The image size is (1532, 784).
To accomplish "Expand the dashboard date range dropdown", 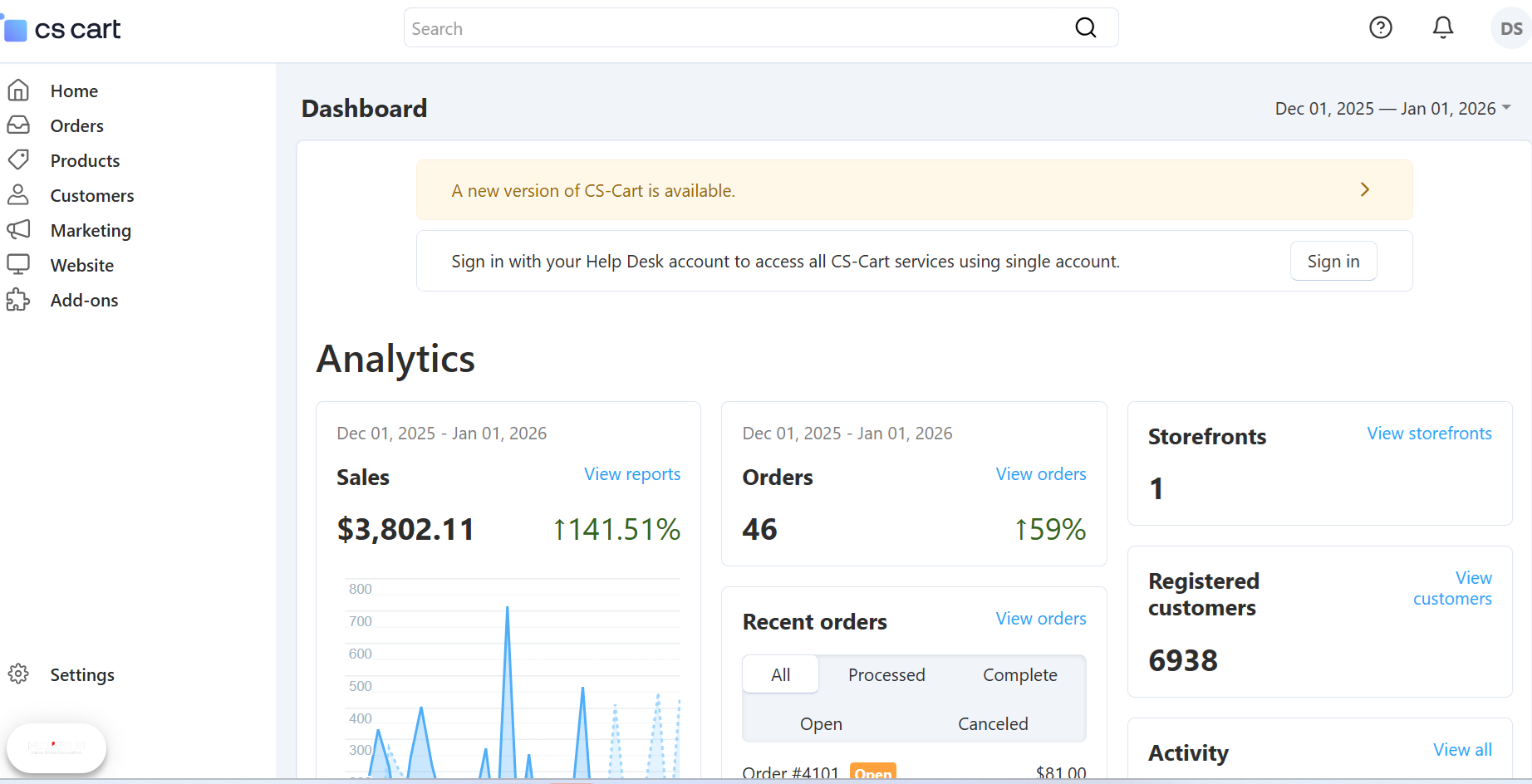I will pyautogui.click(x=1392, y=109).
